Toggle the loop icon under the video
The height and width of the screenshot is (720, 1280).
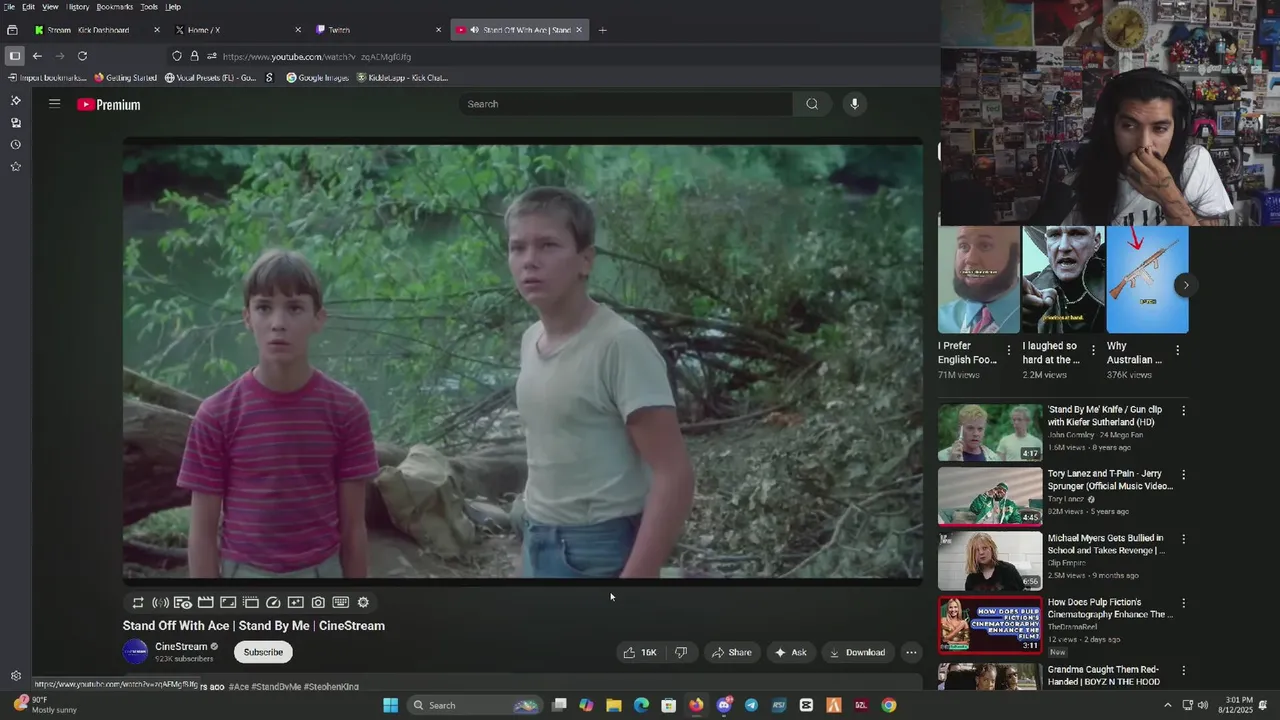coord(138,603)
